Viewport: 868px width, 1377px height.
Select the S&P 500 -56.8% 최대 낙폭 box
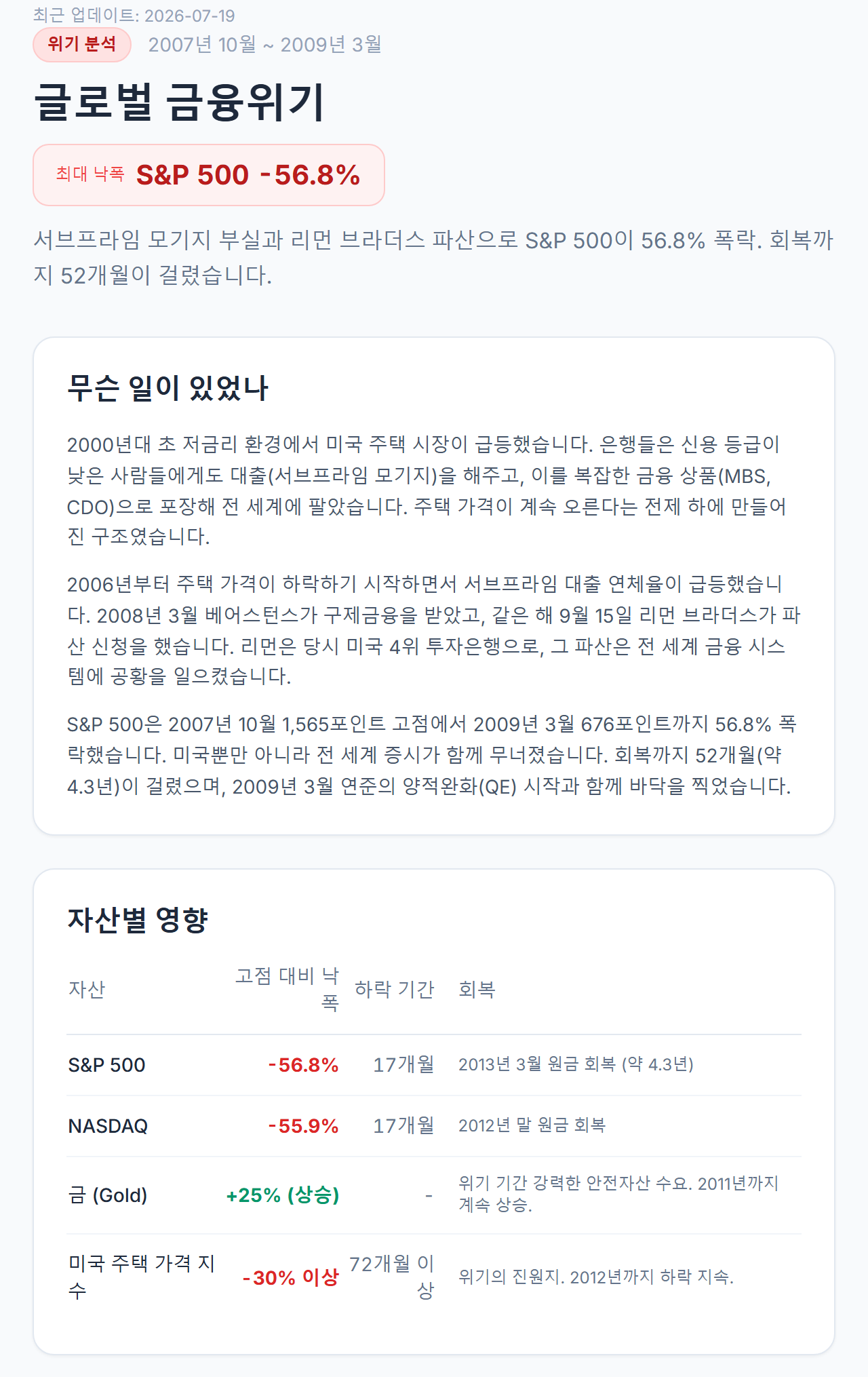click(x=209, y=175)
